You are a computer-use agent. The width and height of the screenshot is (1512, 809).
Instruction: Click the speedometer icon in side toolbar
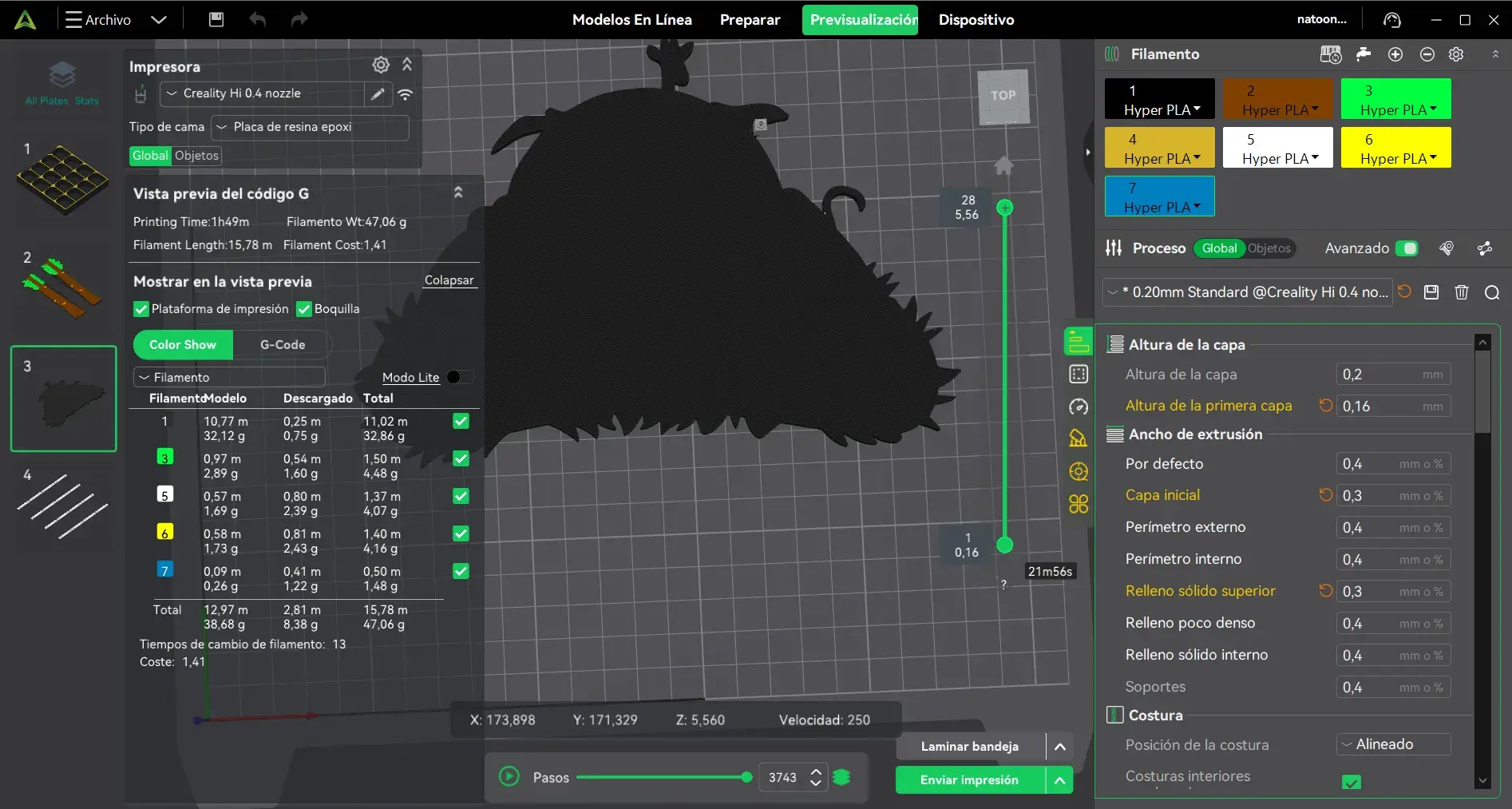(1078, 406)
